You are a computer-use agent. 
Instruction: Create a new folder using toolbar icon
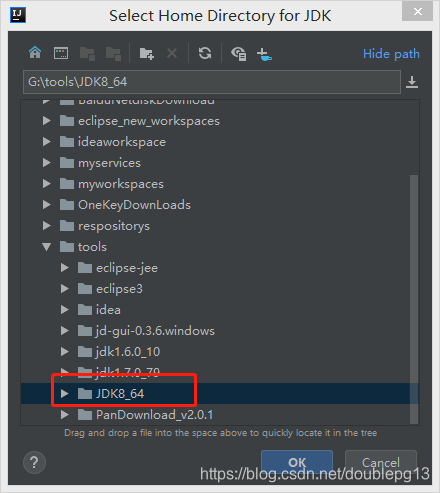(147, 53)
